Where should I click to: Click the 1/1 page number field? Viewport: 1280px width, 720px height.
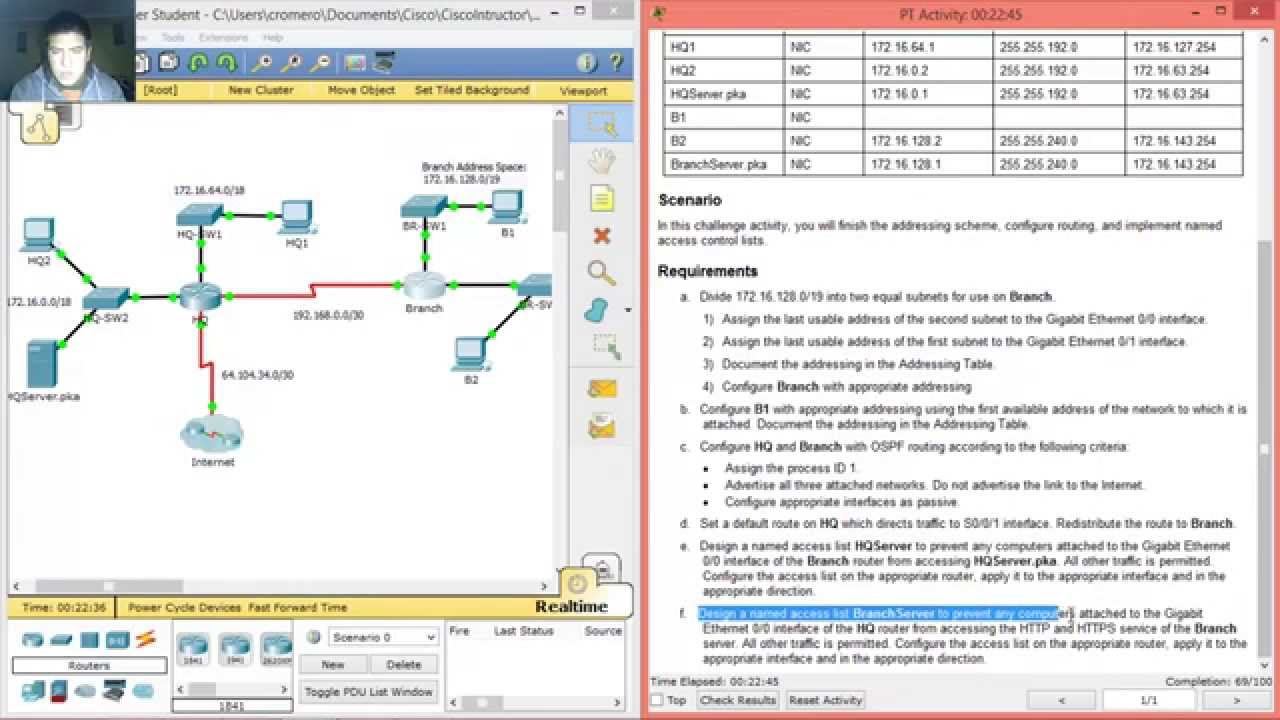[x=1148, y=700]
